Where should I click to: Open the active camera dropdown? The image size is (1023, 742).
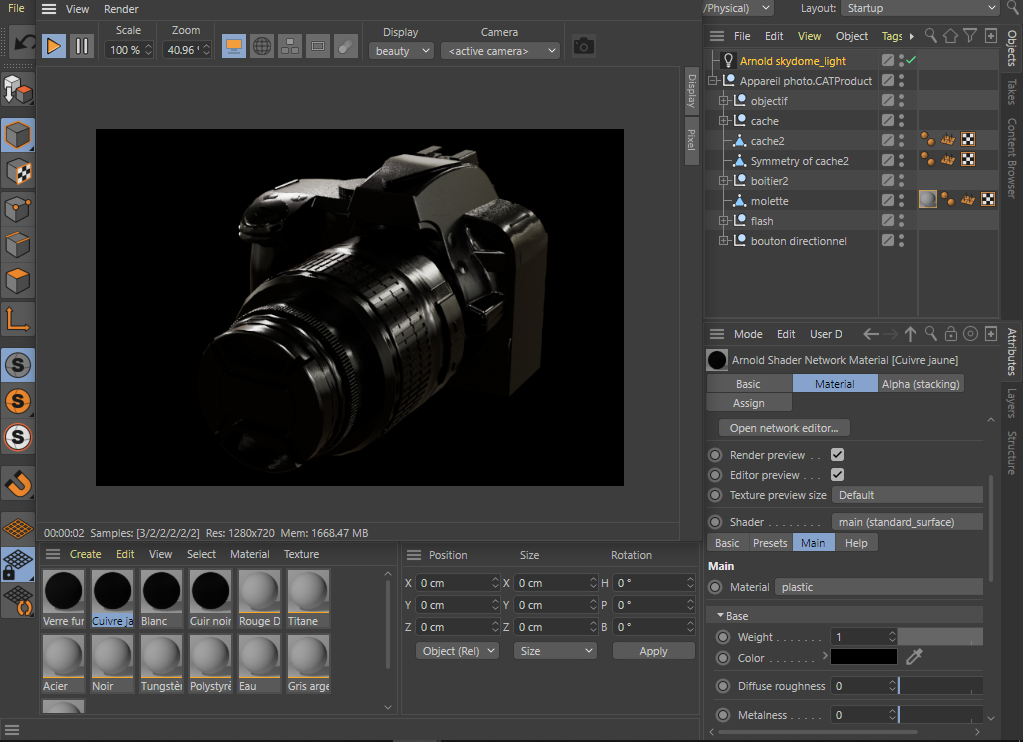click(x=500, y=50)
